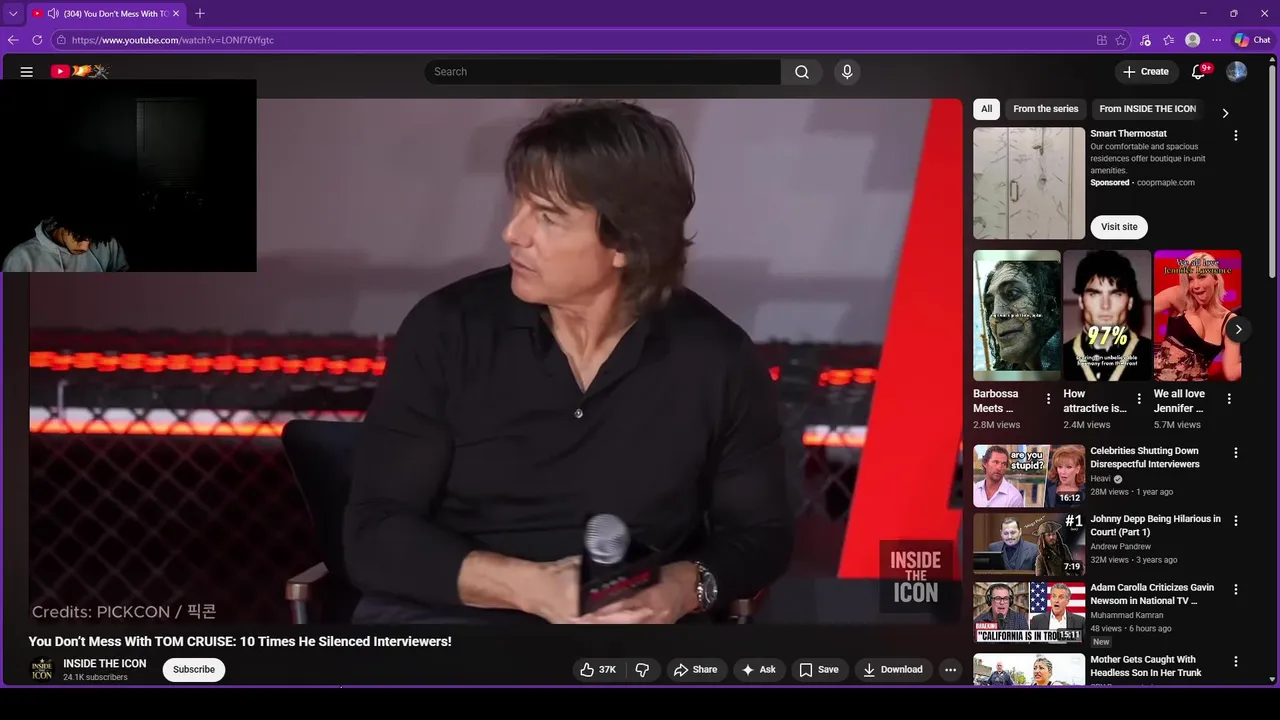Select From the series chip
Image resolution: width=1280 pixels, height=720 pixels.
(1046, 109)
